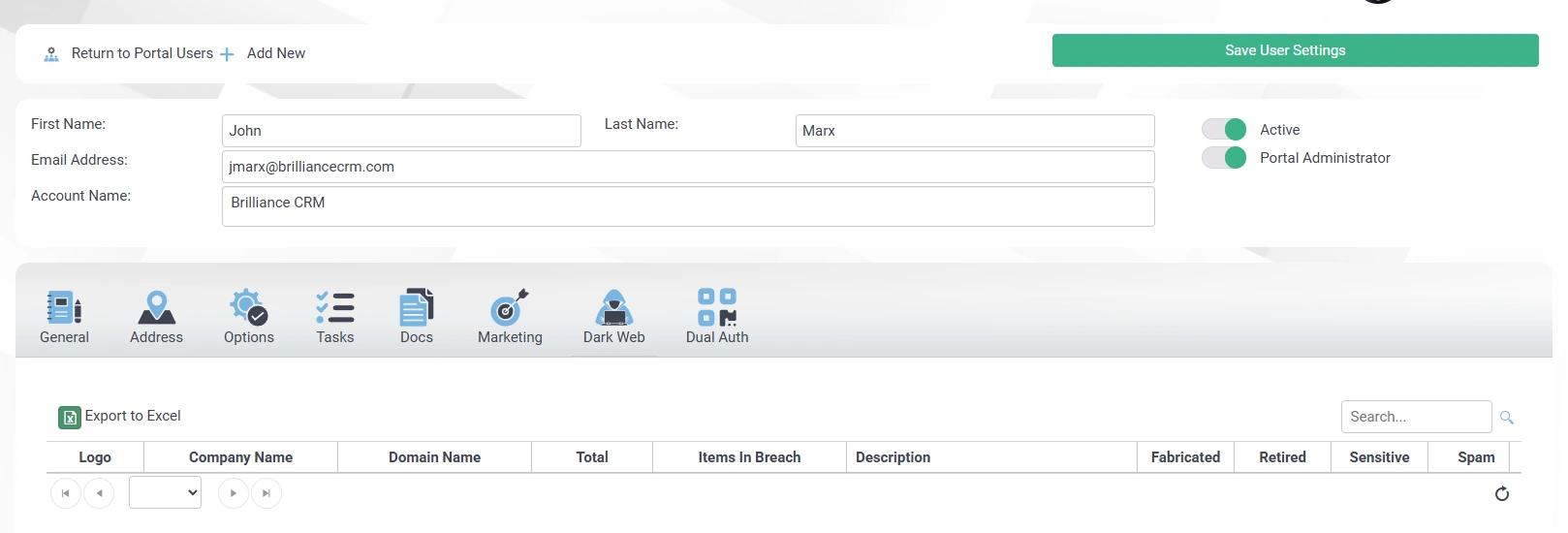
Task: Select the Address map pin icon
Action: coord(156,308)
